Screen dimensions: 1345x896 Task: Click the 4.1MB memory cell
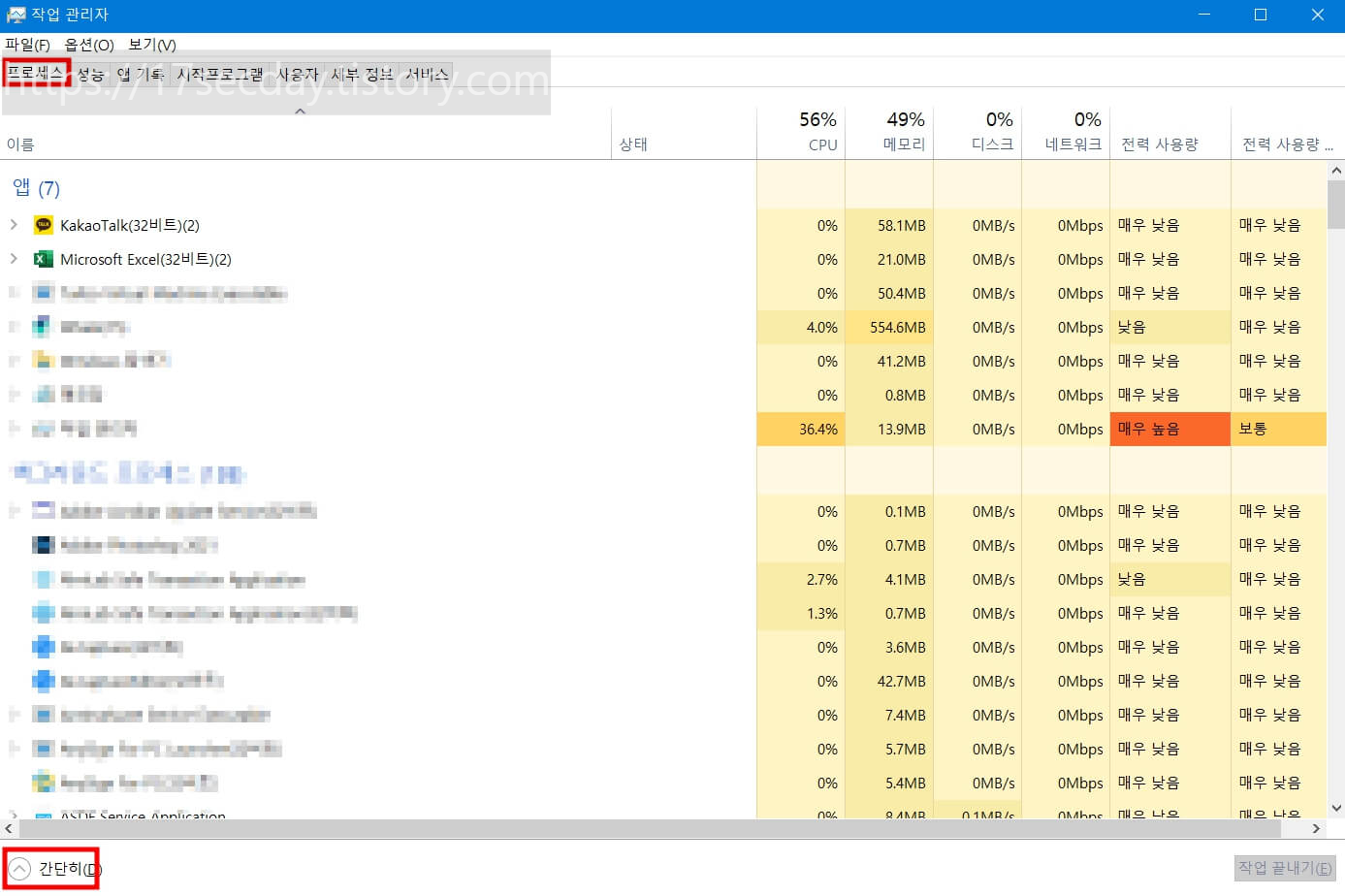pyautogui.click(x=889, y=579)
